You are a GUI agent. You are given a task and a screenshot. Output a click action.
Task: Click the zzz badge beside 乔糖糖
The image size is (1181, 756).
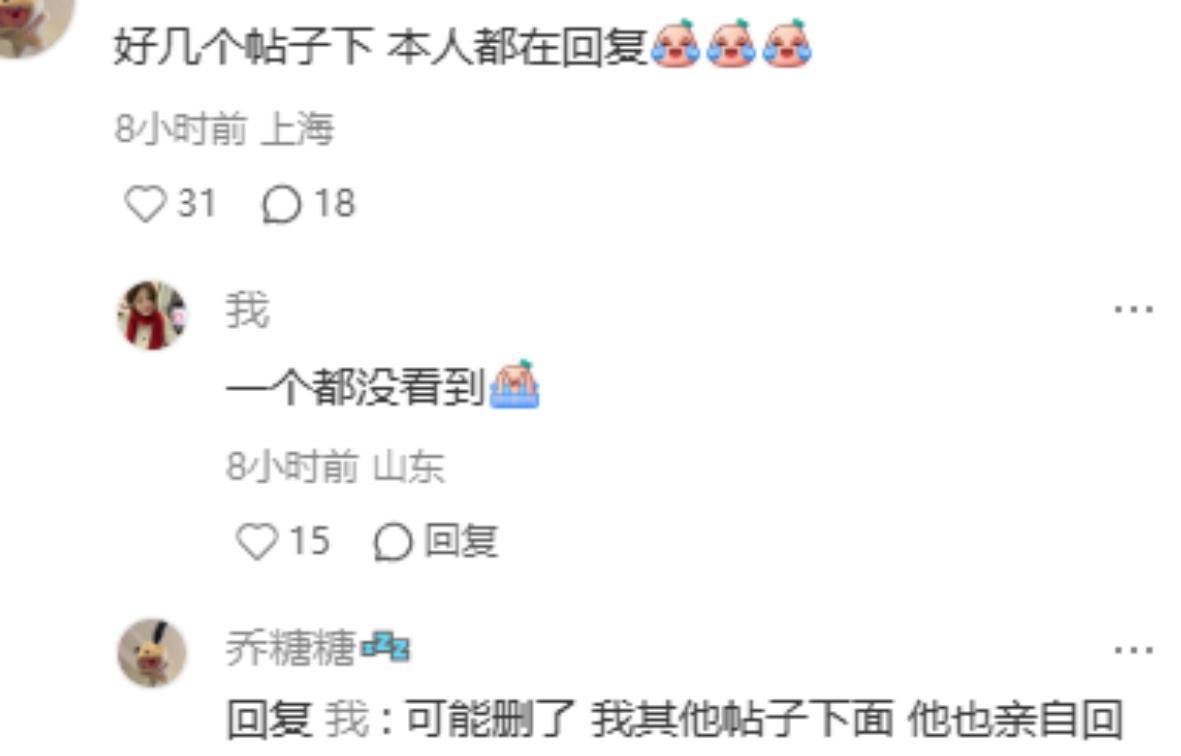[386, 647]
